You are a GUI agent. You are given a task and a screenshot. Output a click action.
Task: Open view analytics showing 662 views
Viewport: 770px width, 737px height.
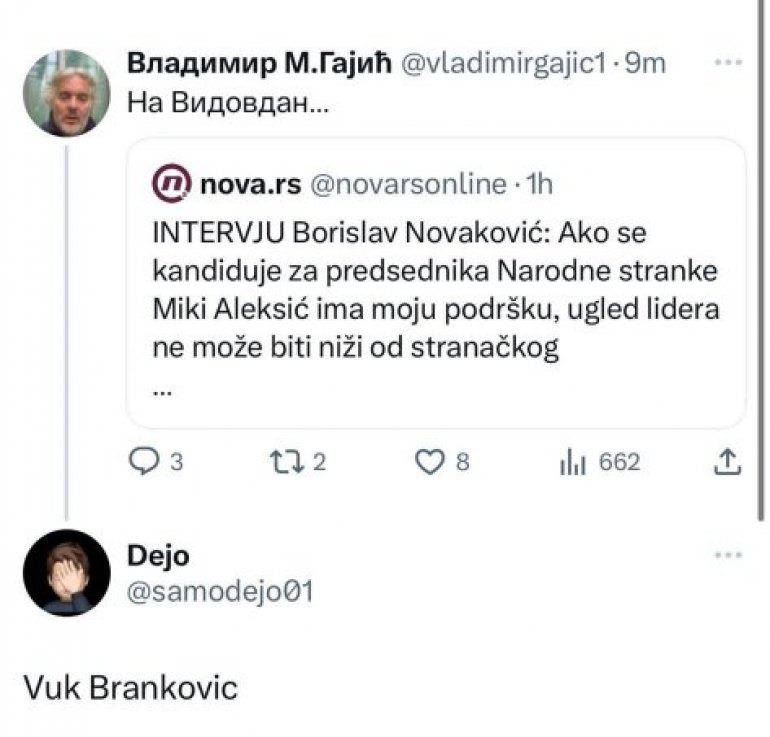[x=571, y=462]
